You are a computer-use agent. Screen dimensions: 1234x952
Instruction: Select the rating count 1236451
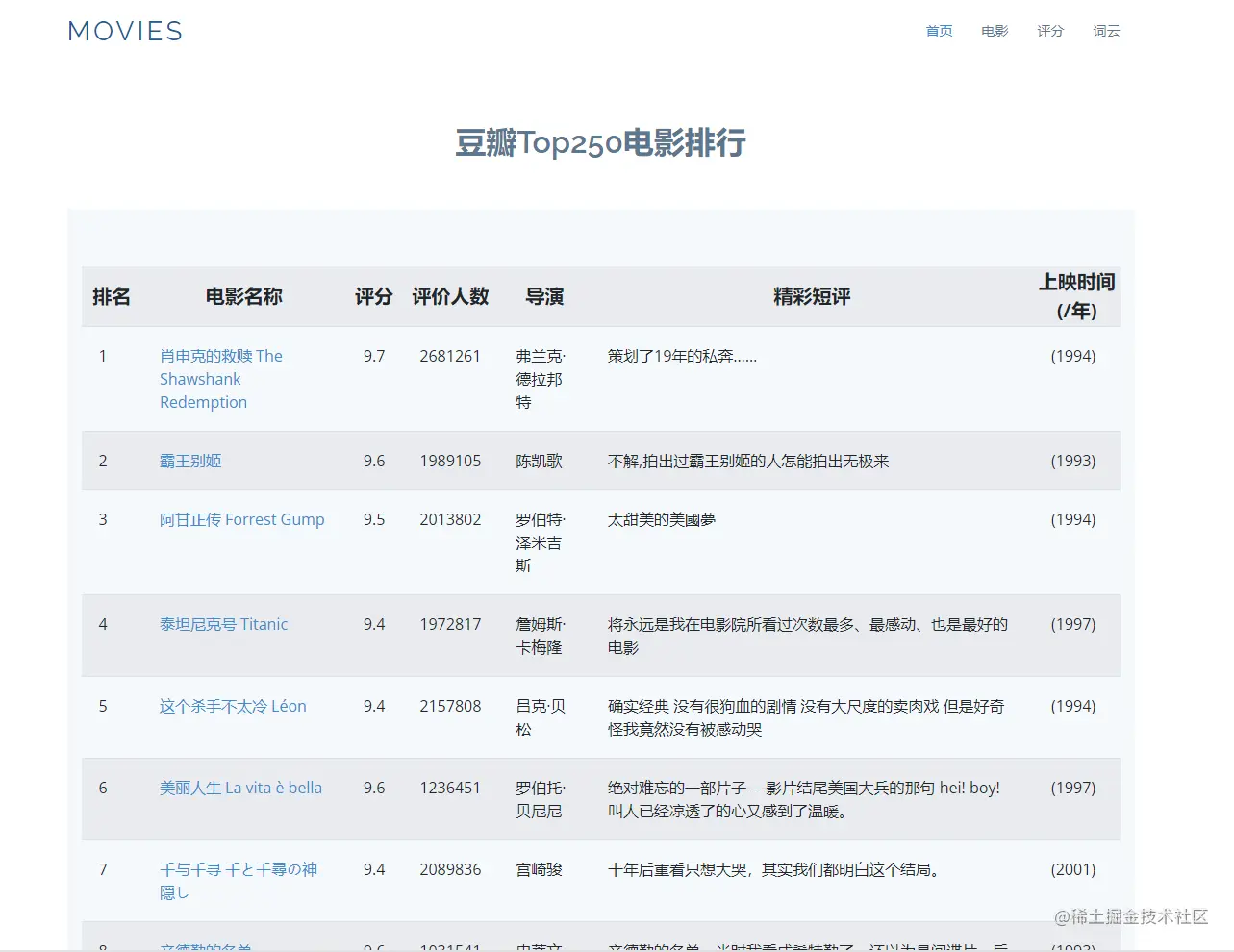click(x=450, y=788)
